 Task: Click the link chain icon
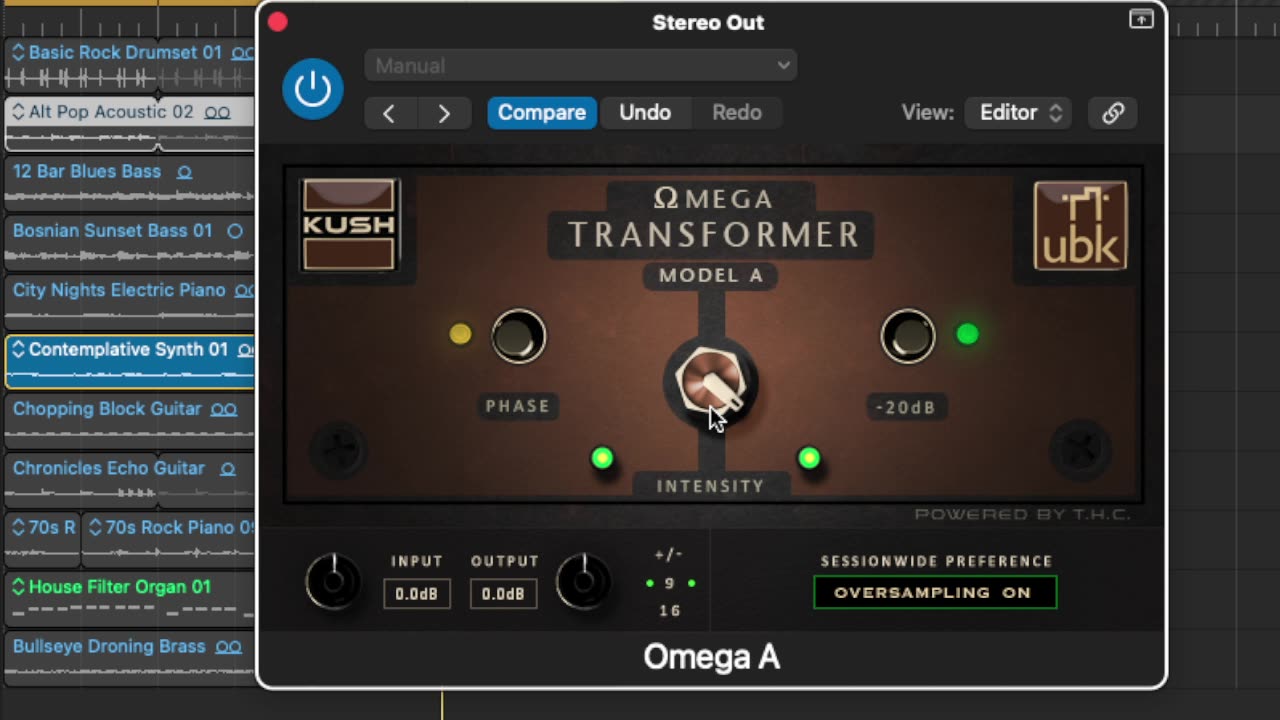1113,113
